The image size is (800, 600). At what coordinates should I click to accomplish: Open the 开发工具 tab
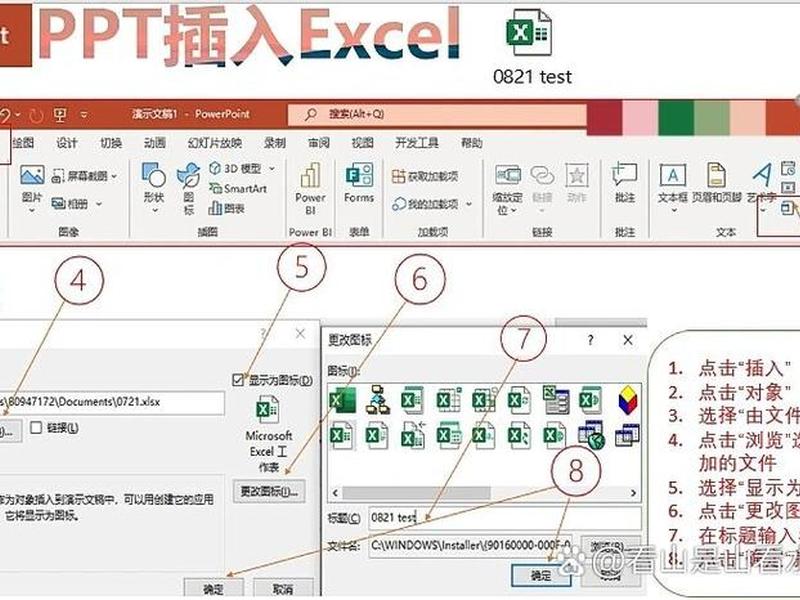click(x=417, y=143)
